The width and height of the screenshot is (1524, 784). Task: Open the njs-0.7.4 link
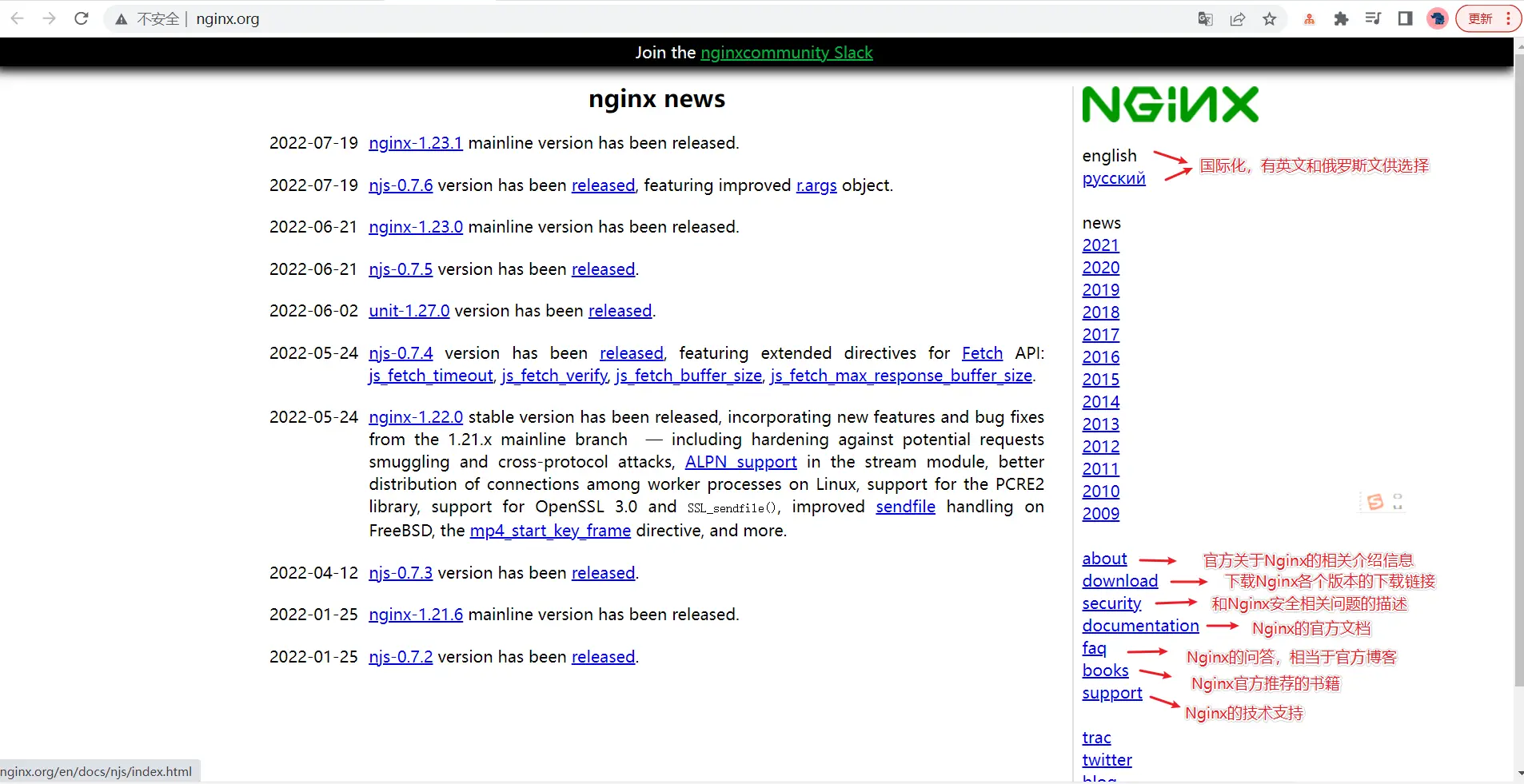click(401, 353)
